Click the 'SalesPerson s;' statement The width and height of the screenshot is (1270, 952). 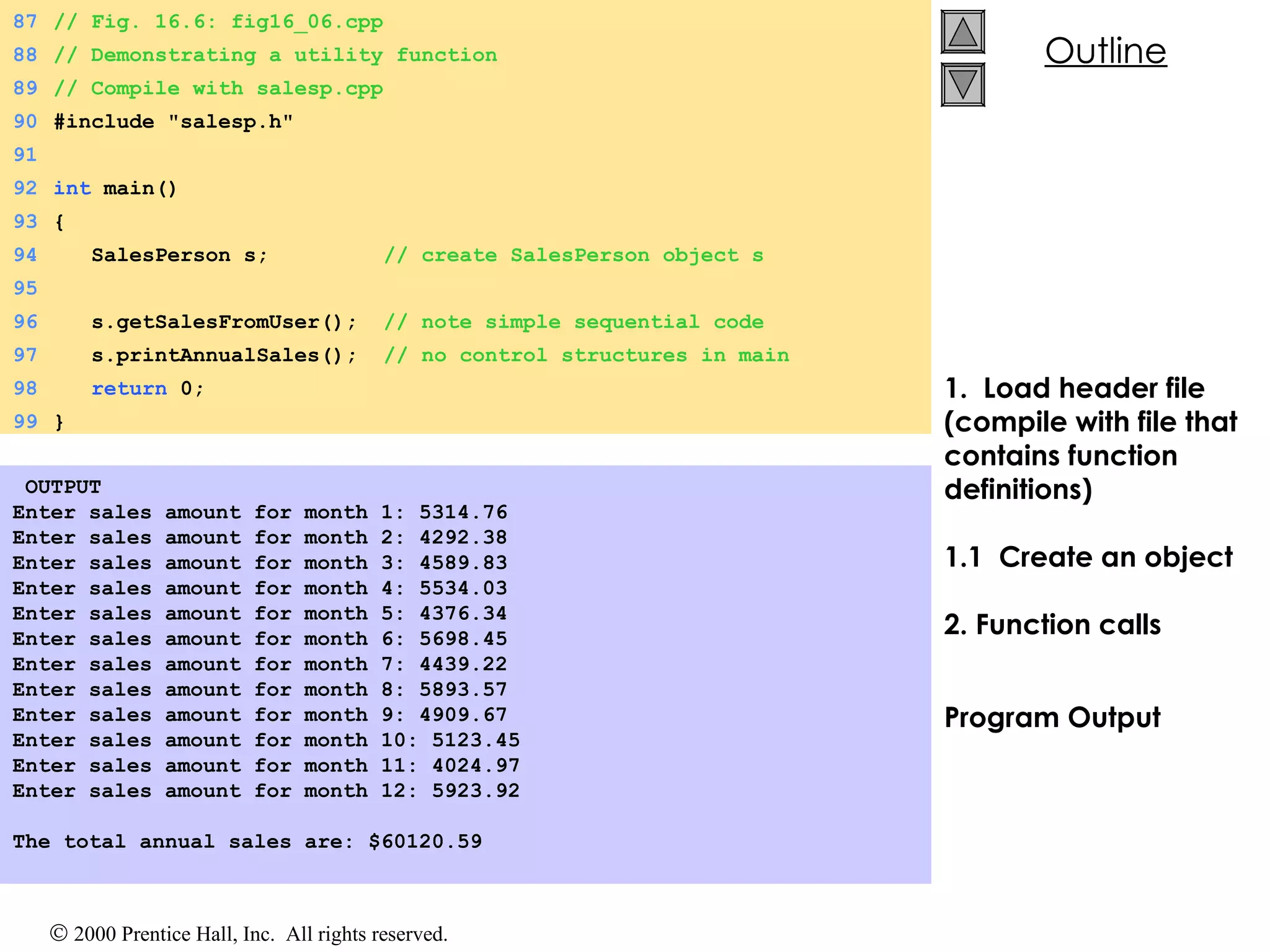tap(180, 255)
